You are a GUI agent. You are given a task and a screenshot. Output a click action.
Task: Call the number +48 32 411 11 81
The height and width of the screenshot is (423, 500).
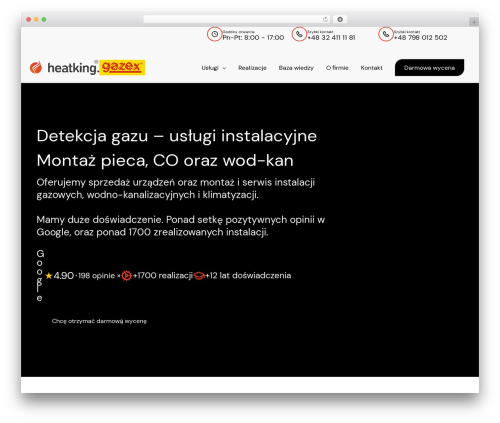[x=331, y=38]
